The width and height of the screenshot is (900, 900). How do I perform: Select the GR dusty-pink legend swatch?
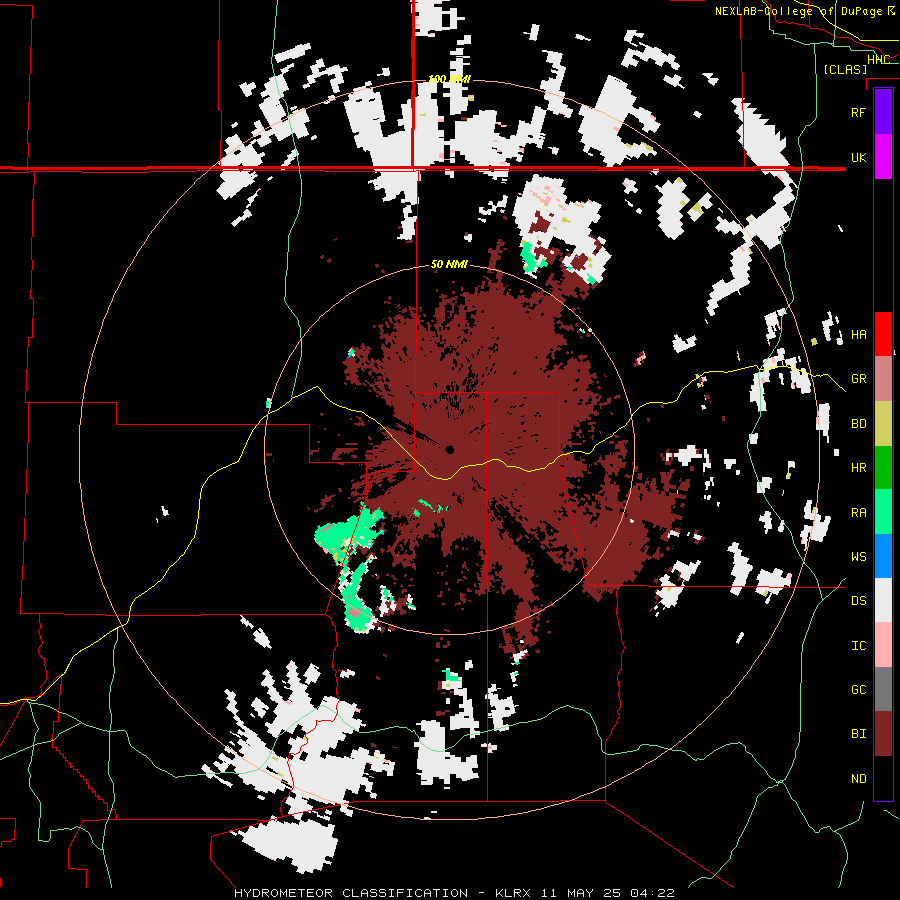(883, 379)
